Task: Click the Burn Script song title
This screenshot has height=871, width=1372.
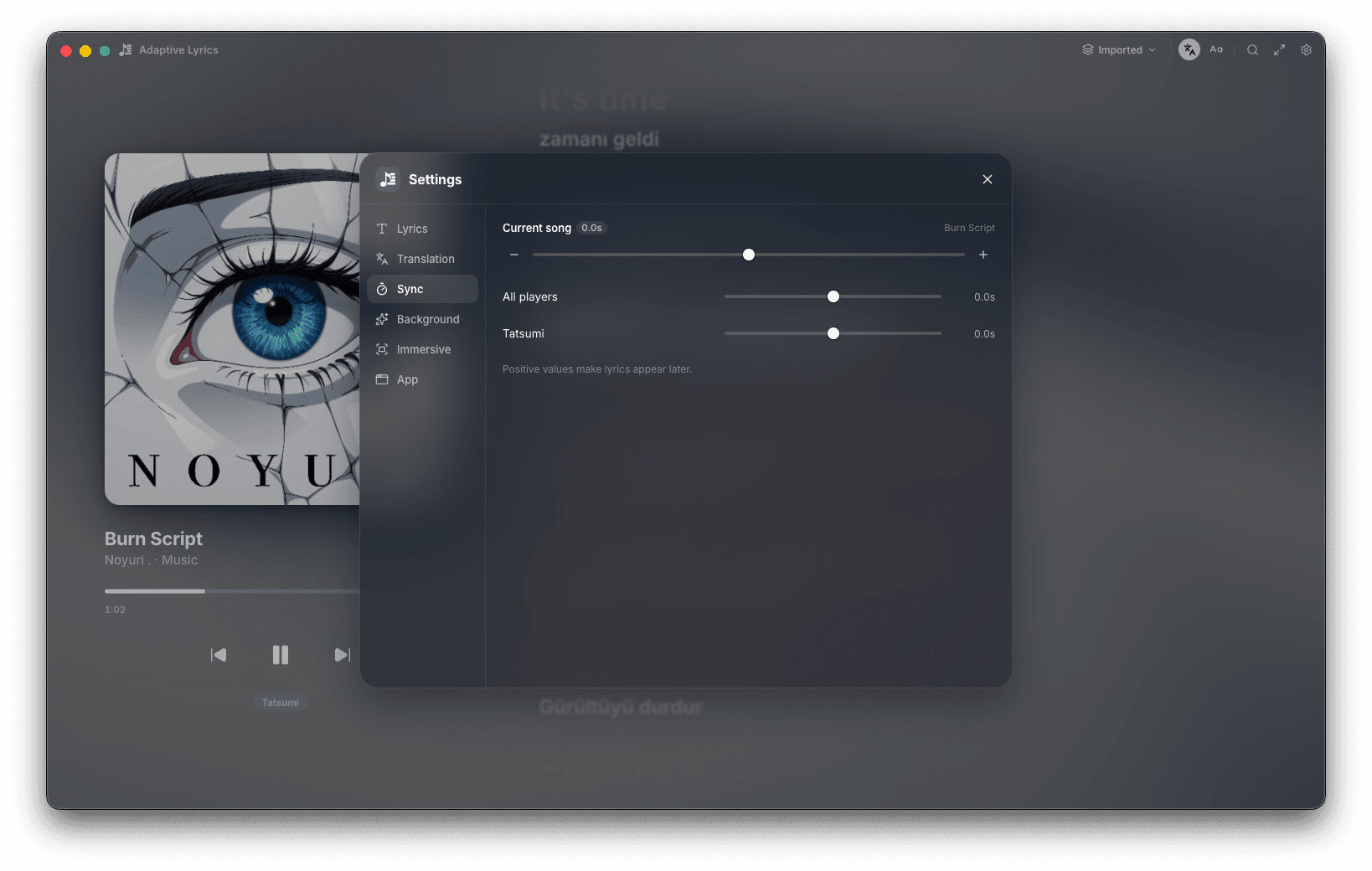Action: tap(153, 539)
